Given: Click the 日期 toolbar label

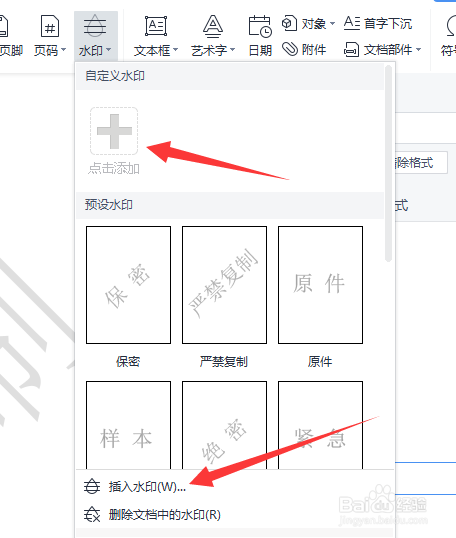Looking at the screenshot, I should [x=260, y=50].
